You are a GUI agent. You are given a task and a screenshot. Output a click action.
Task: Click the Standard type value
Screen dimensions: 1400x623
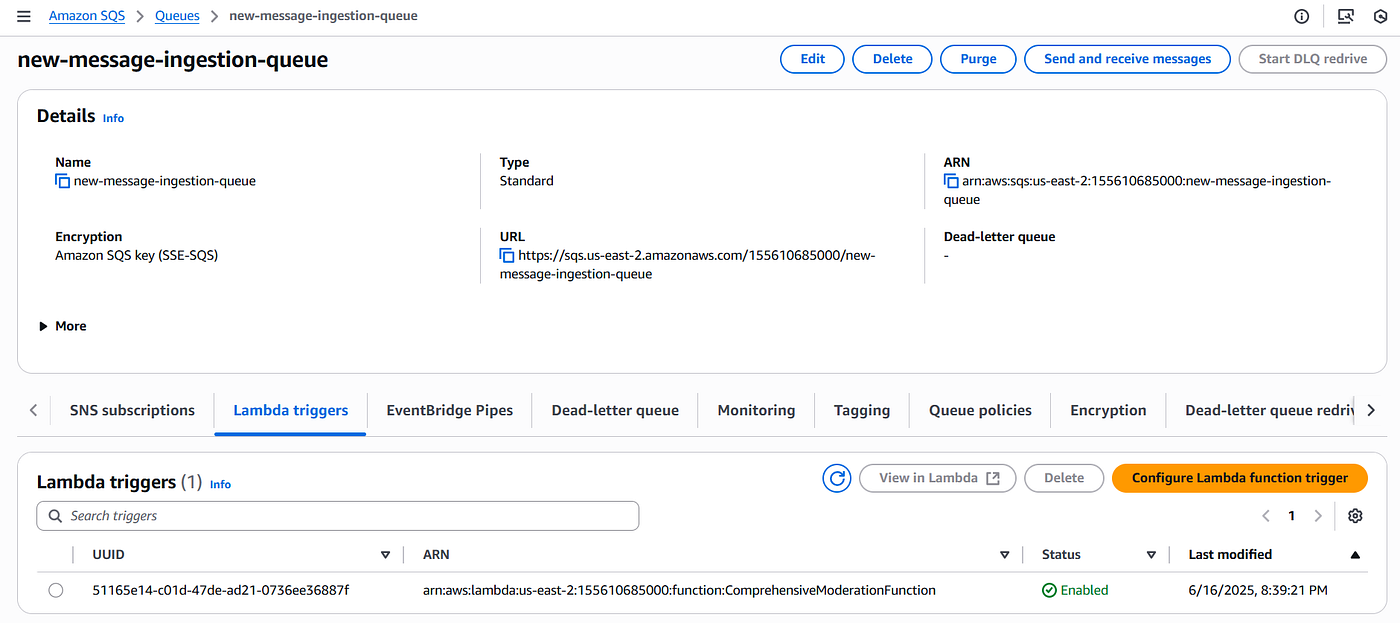click(x=527, y=181)
